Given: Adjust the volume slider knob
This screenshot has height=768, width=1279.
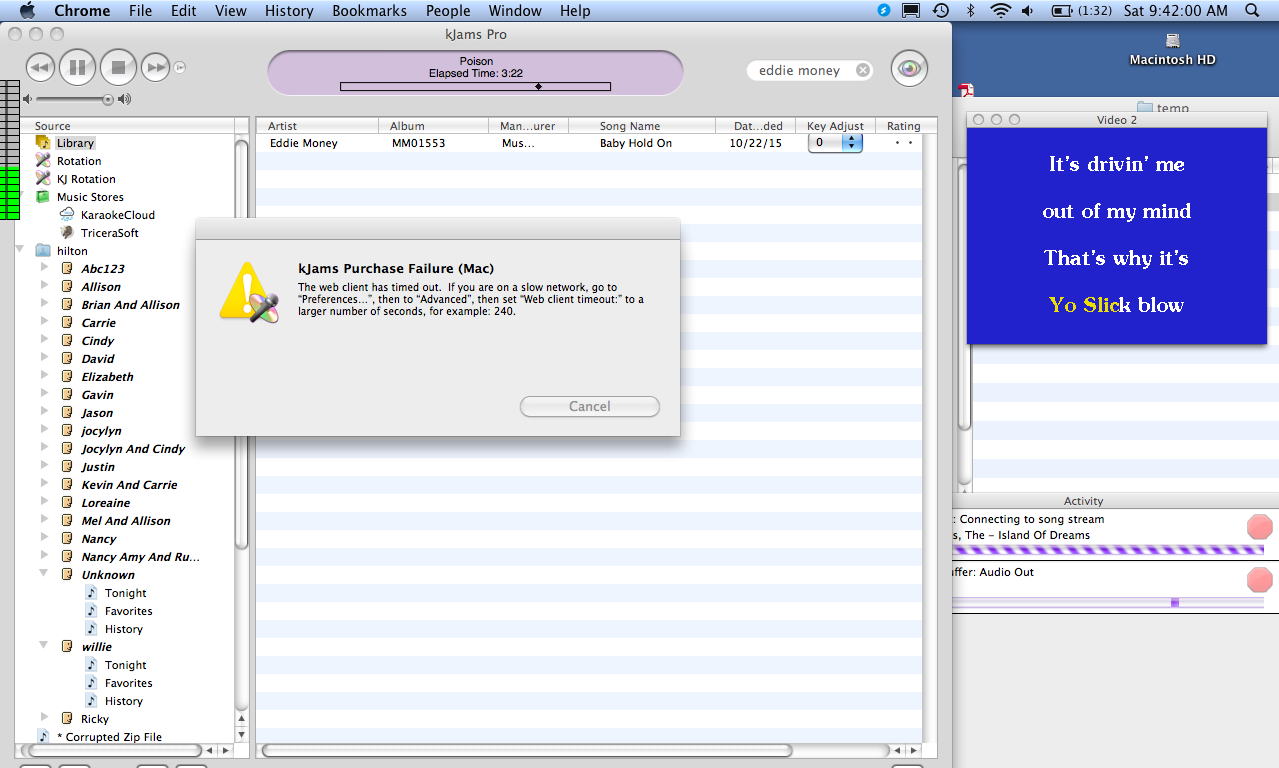Looking at the screenshot, I should point(107,99).
